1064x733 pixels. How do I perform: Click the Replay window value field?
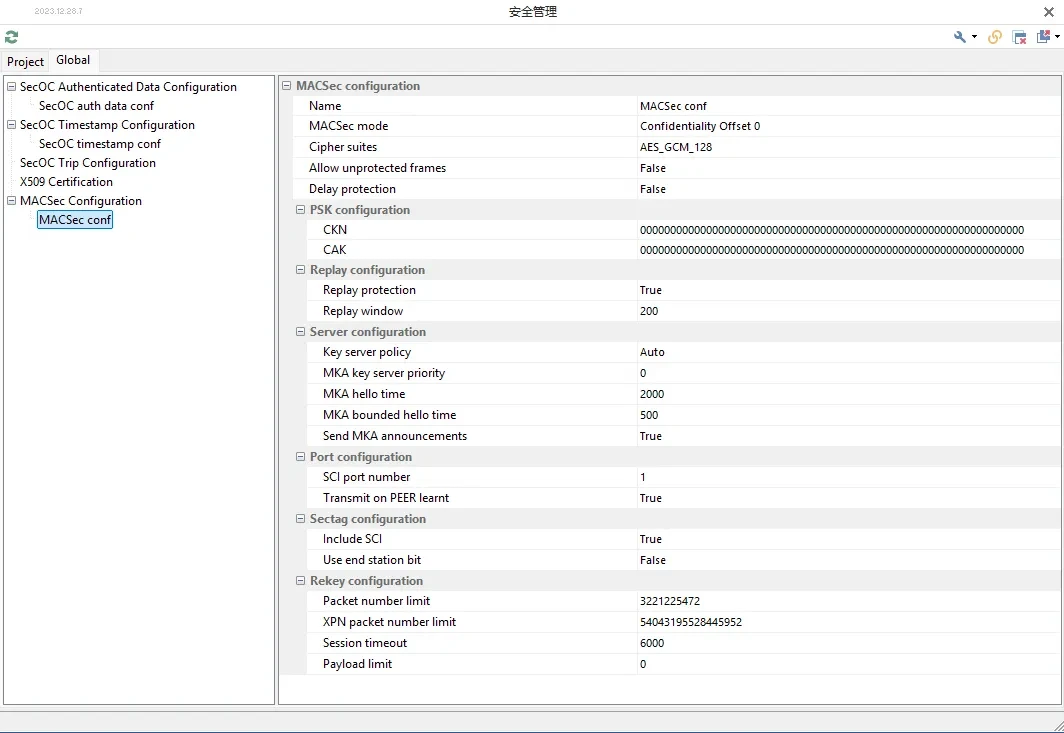point(650,311)
